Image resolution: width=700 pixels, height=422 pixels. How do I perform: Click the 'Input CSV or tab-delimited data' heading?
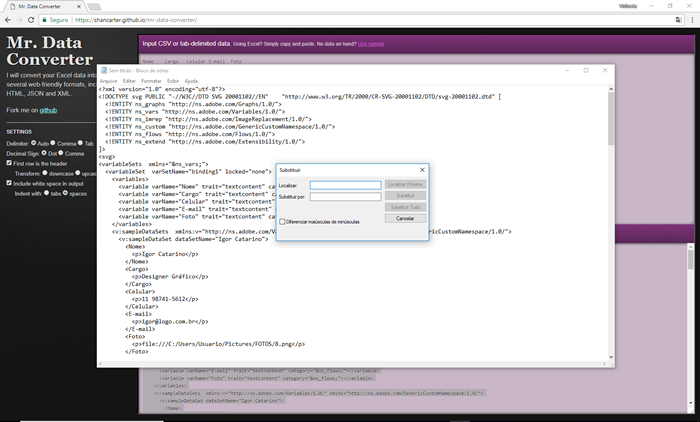(186, 44)
